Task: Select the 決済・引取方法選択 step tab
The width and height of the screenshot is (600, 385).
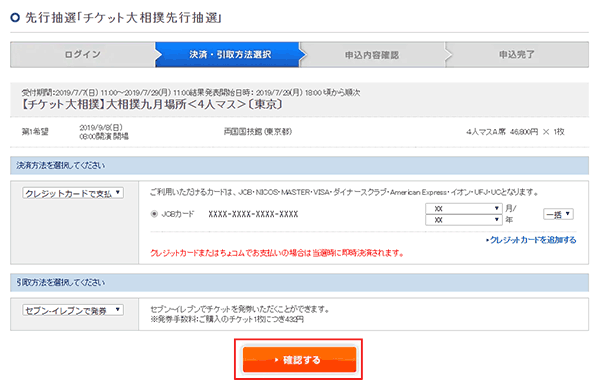Action: [228, 54]
